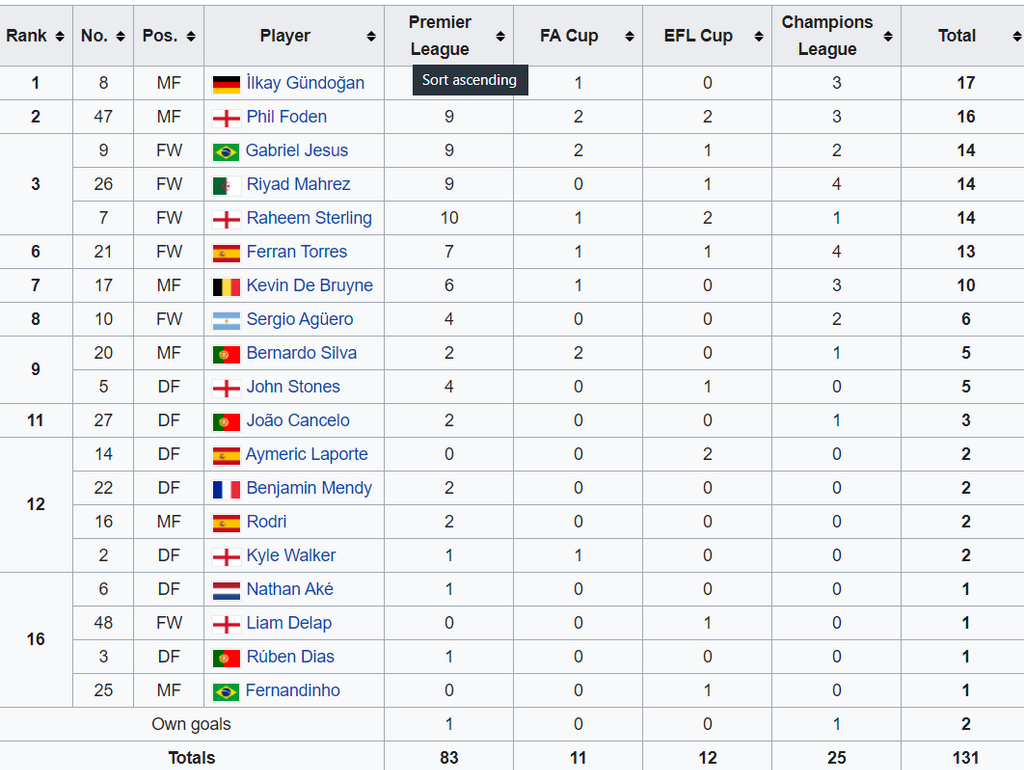
Task: Open Raheem Sterling's page link
Action: (309, 218)
